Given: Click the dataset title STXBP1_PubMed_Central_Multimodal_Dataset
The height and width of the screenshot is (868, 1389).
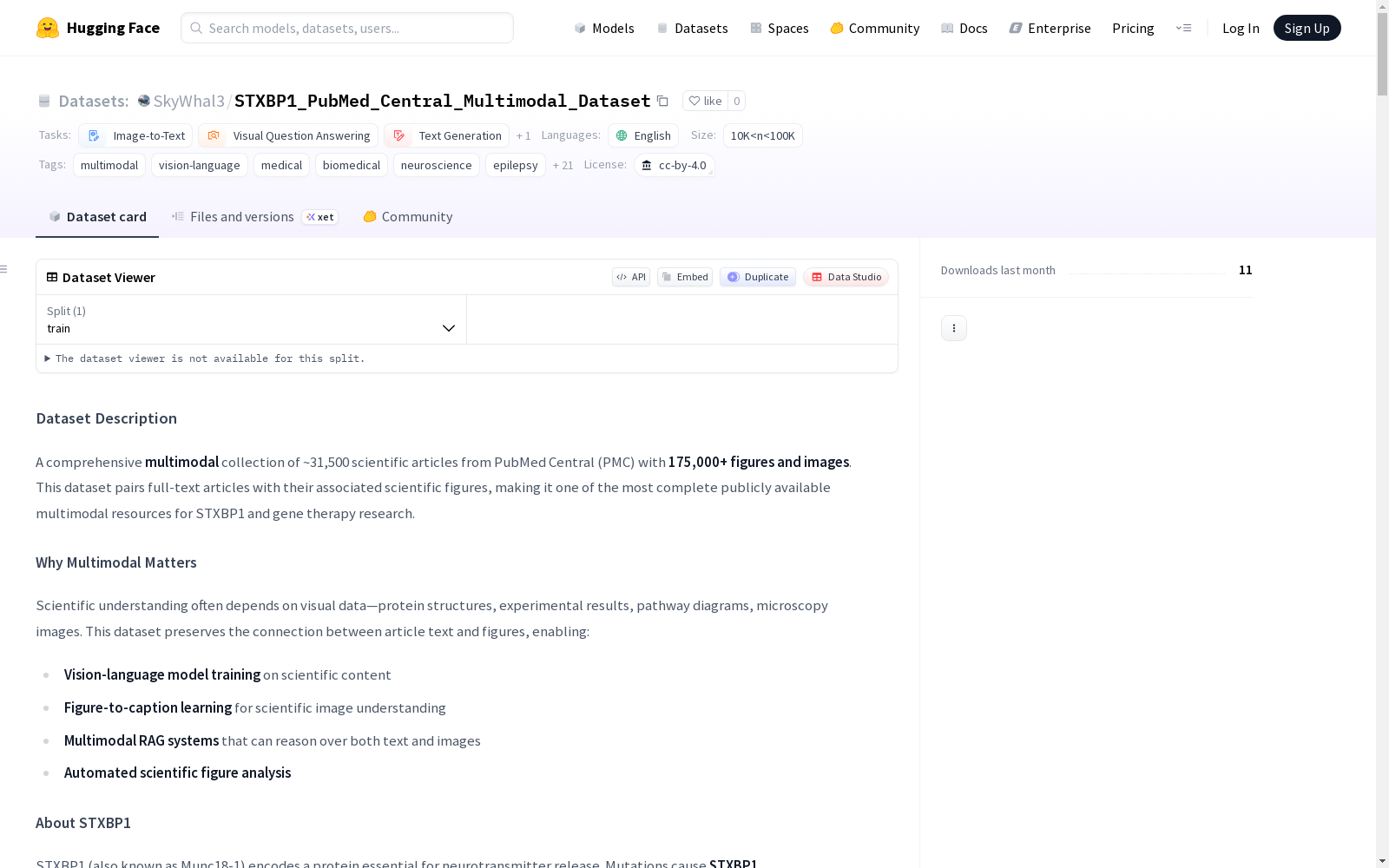Looking at the screenshot, I should (x=443, y=101).
